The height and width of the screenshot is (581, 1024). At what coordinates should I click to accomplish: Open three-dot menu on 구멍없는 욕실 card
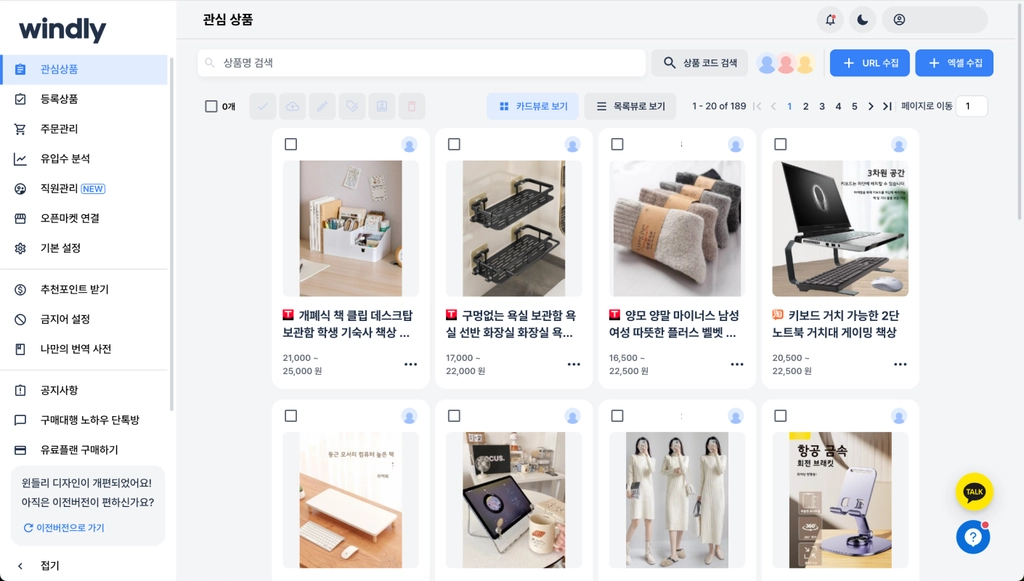point(573,364)
